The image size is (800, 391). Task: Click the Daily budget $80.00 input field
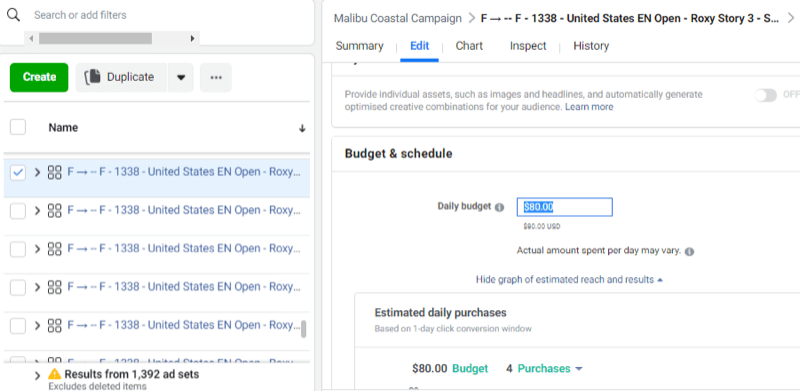click(564, 207)
